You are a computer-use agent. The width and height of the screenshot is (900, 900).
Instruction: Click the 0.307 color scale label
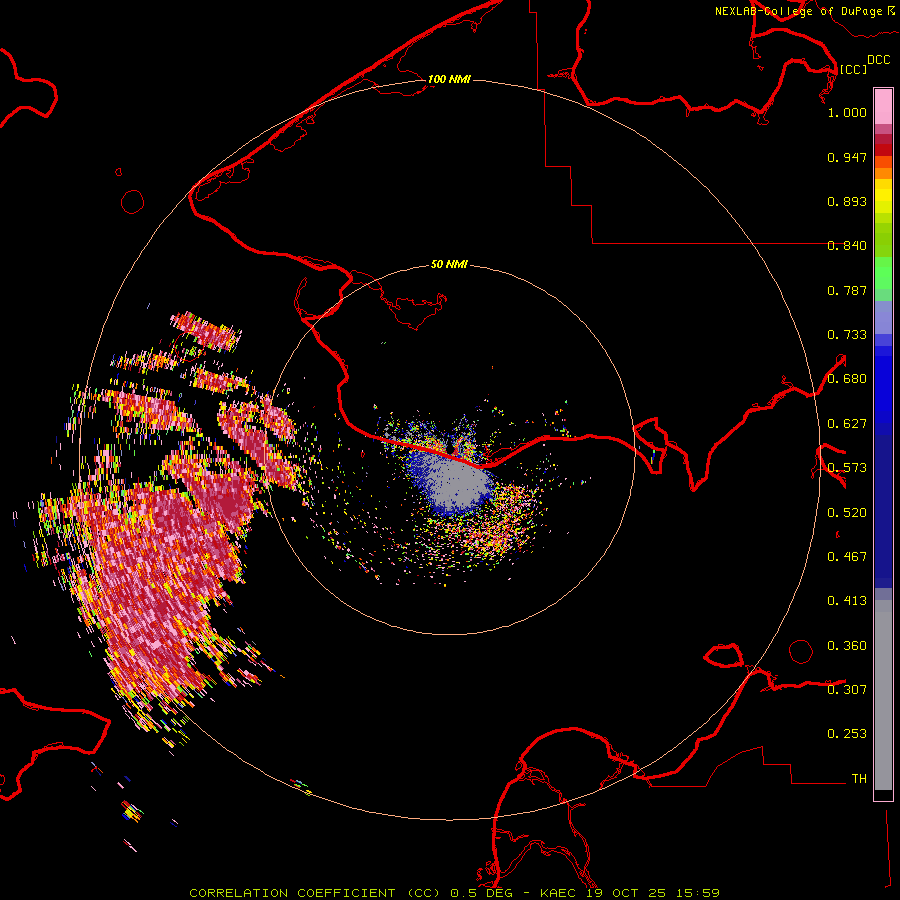coord(847,689)
